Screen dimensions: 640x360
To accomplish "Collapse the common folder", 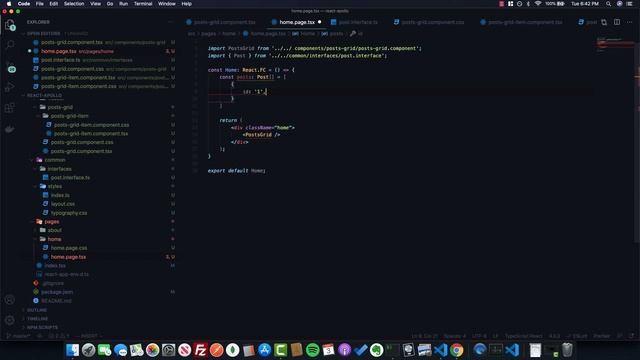I will click(55, 160).
